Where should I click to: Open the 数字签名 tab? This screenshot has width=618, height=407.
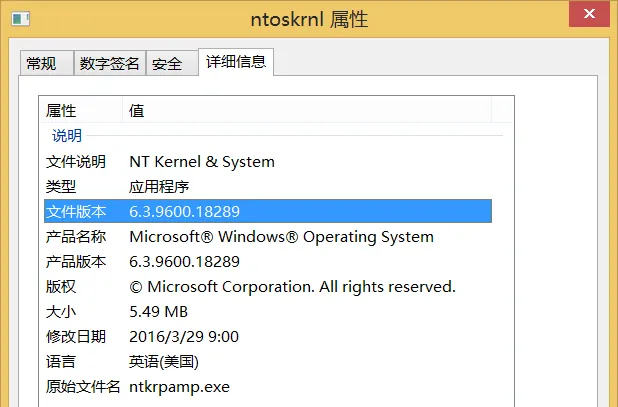pos(110,63)
